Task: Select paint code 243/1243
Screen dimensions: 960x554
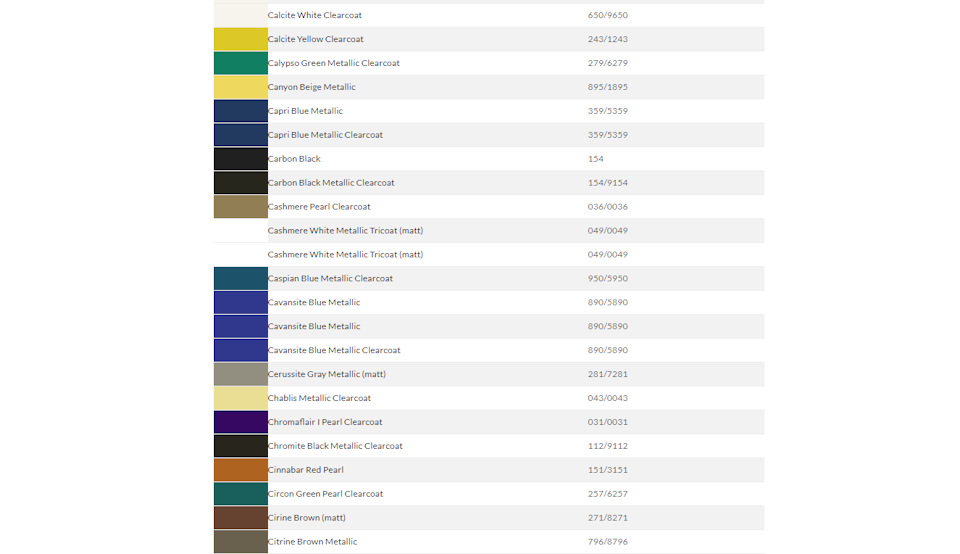Action: tap(608, 39)
